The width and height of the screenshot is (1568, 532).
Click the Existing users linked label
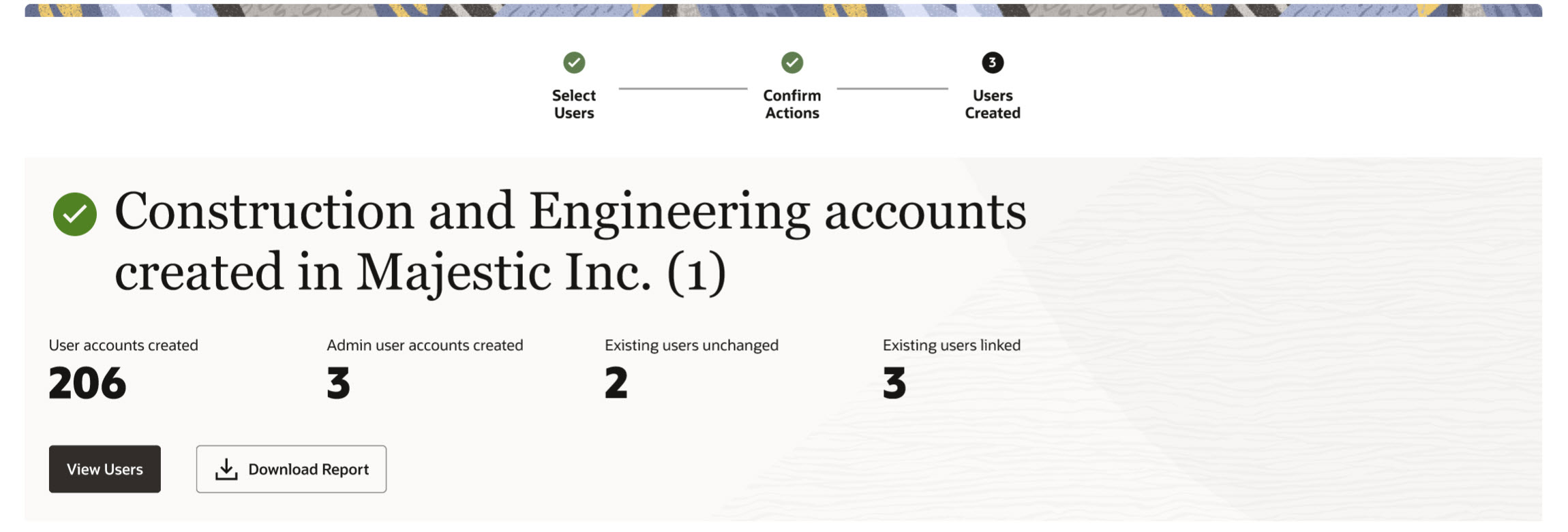coord(951,345)
